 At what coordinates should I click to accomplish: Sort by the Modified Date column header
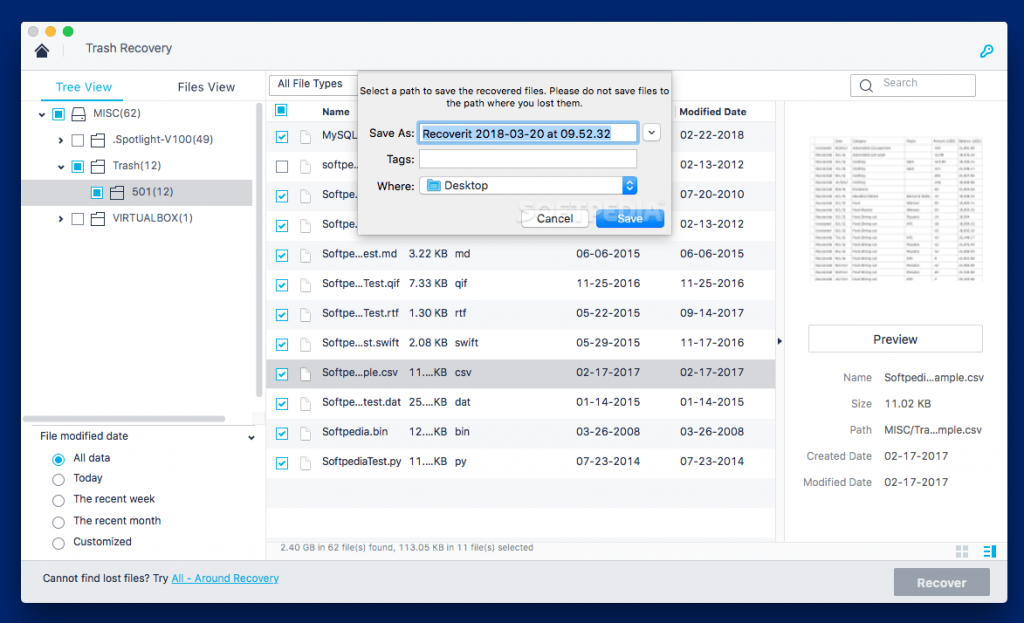click(x=712, y=112)
